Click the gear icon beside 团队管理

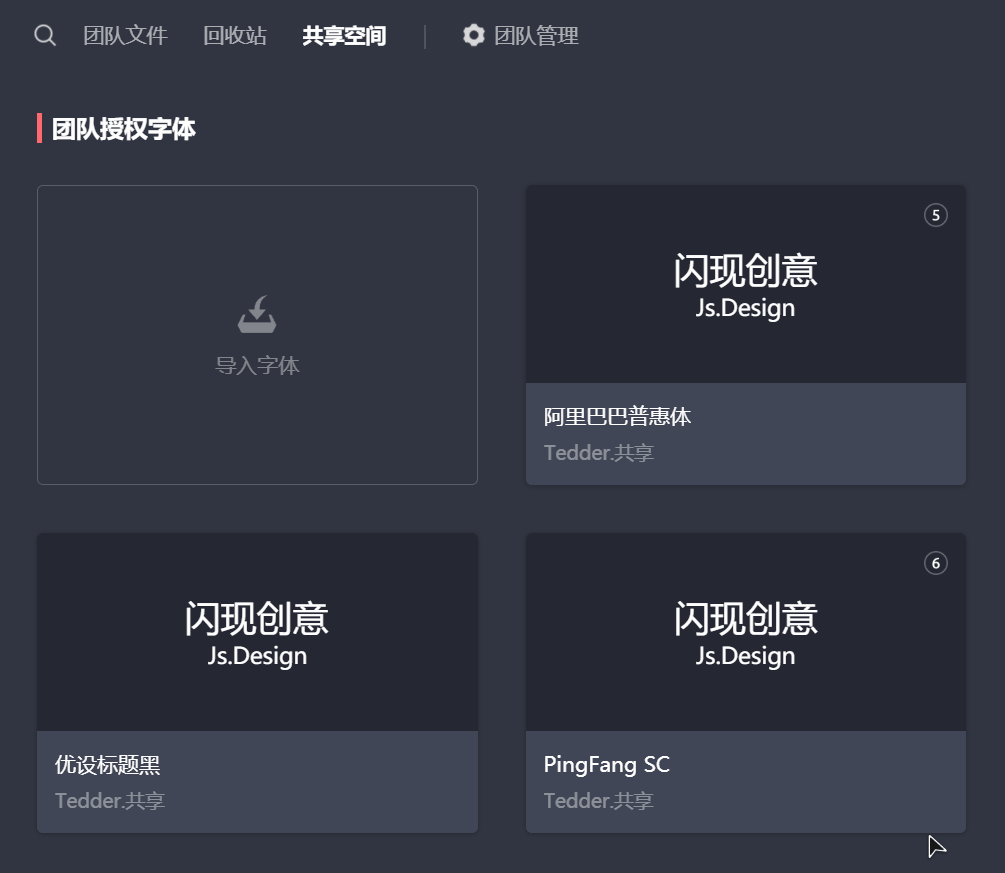point(474,35)
